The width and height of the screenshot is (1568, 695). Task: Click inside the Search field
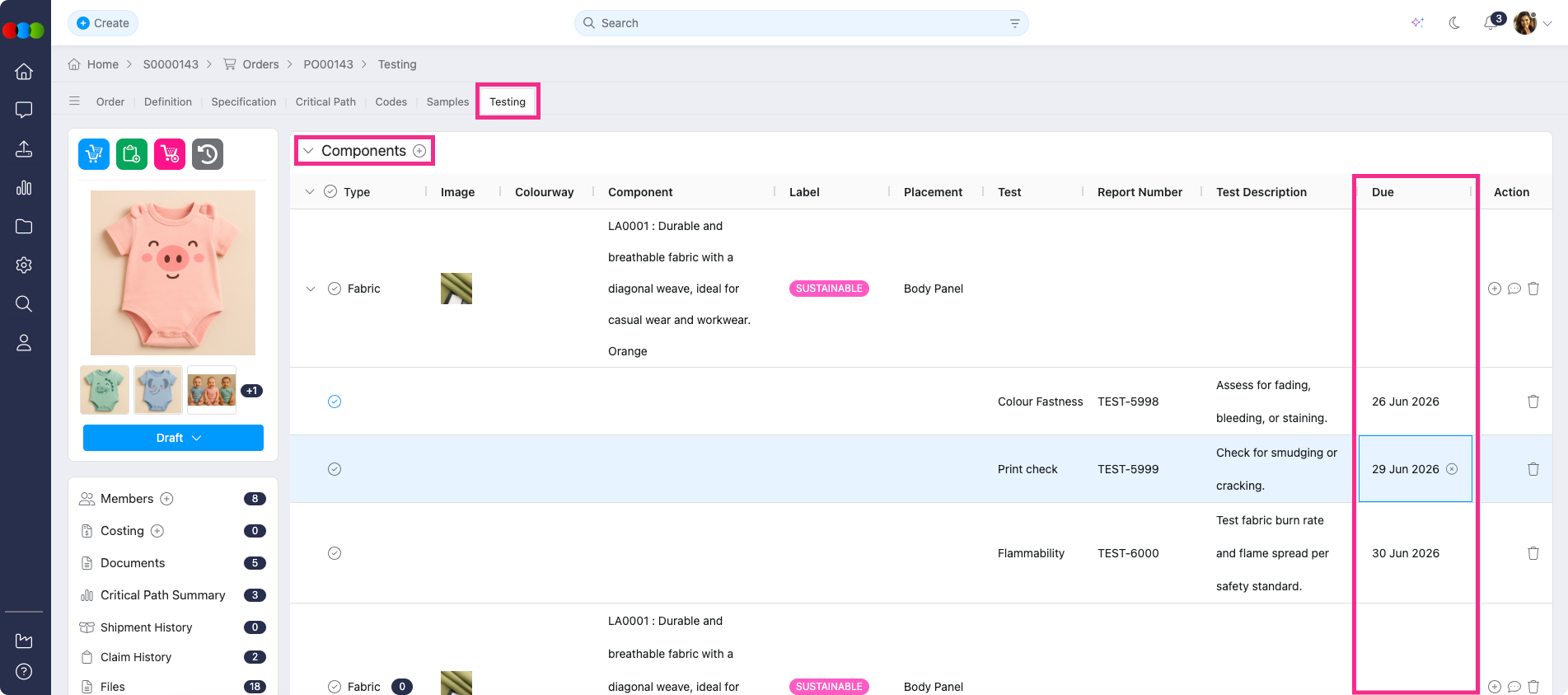pos(801,23)
